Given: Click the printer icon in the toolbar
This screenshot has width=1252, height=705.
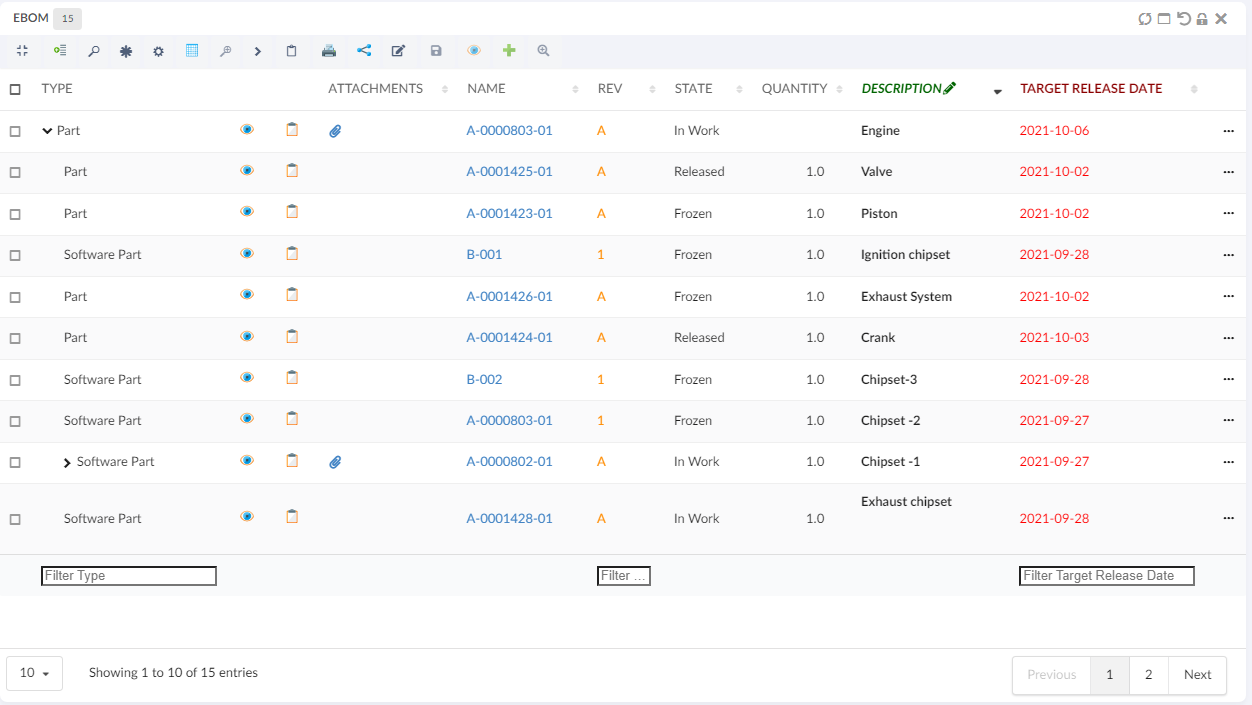Looking at the screenshot, I should 329,51.
